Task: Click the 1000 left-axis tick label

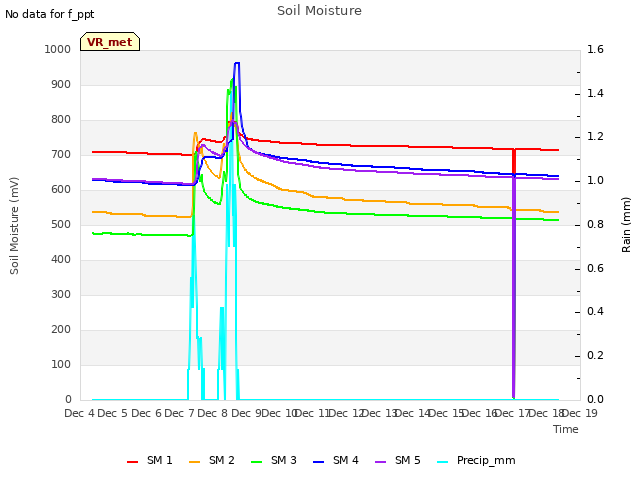Action: (58, 49)
